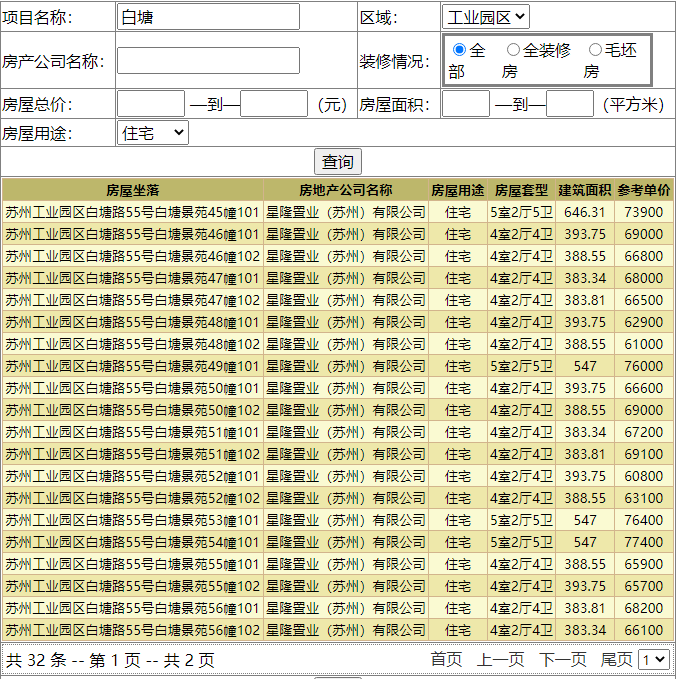Select the address 白塘景苑46幢101
The height and width of the screenshot is (679, 682).
pos(132,234)
